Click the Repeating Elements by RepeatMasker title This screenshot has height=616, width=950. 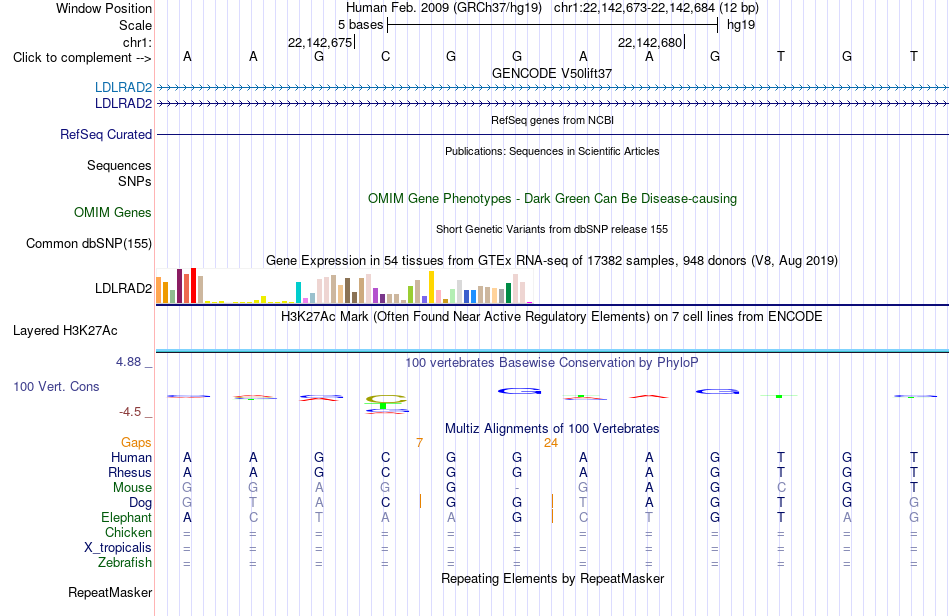click(x=552, y=579)
